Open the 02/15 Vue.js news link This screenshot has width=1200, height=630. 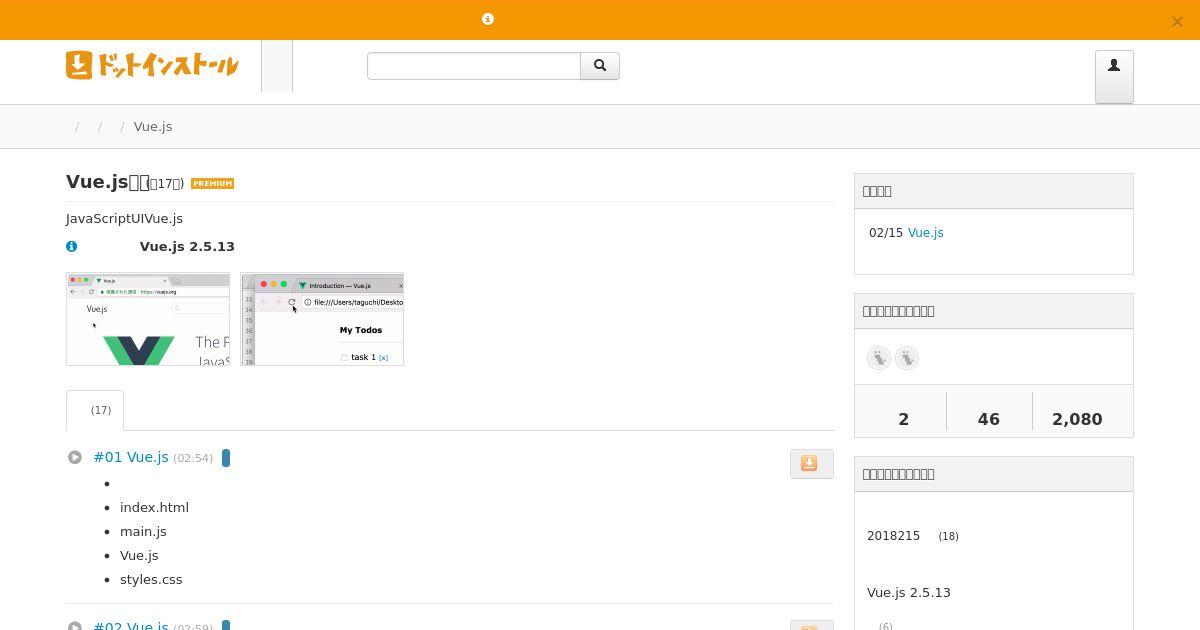(925, 232)
